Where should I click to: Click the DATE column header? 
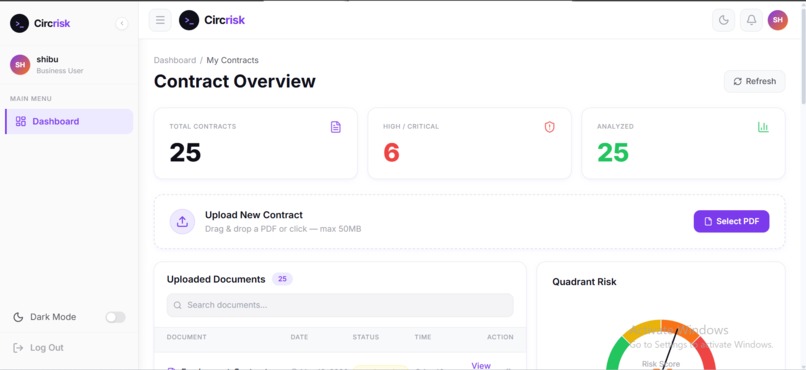click(299, 337)
